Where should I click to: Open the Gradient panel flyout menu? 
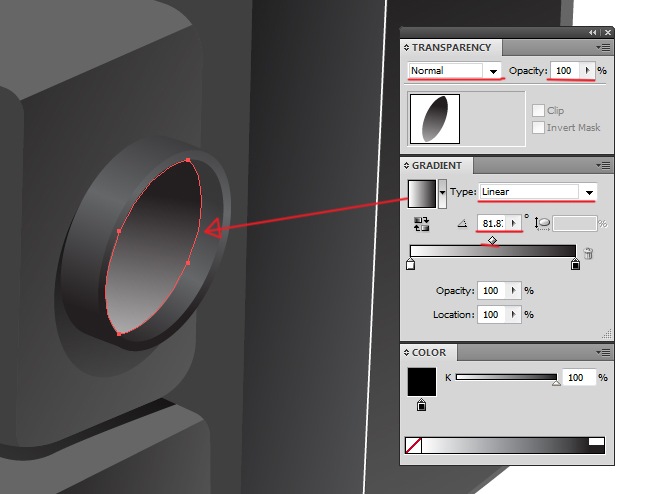603,166
